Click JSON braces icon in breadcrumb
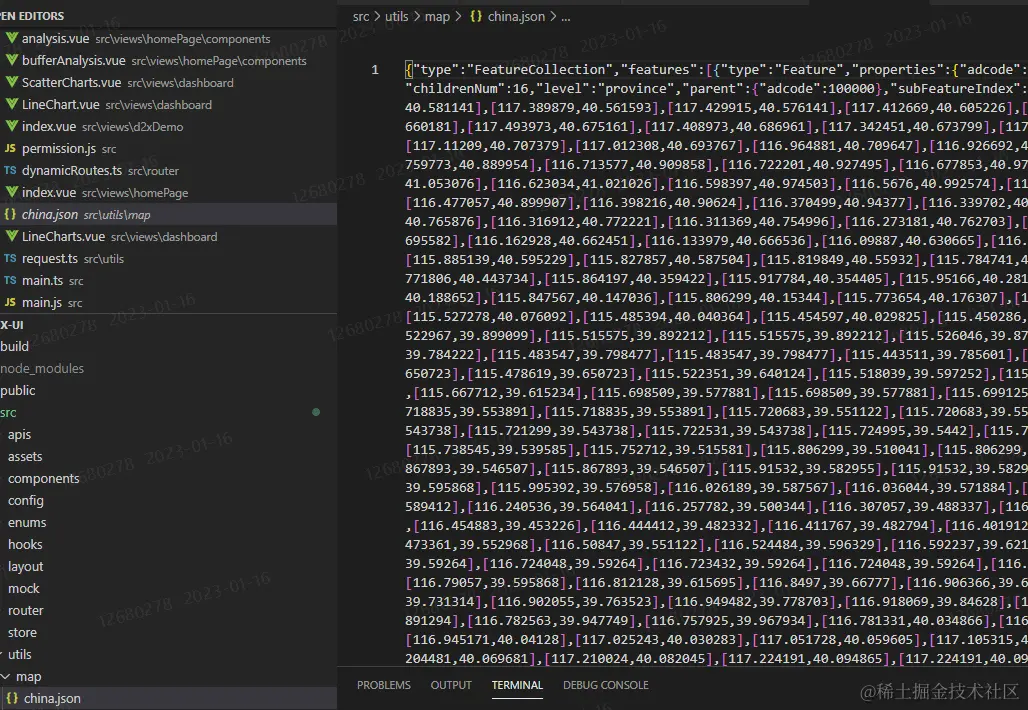Screen dimensions: 1028x710 [x=476, y=16]
